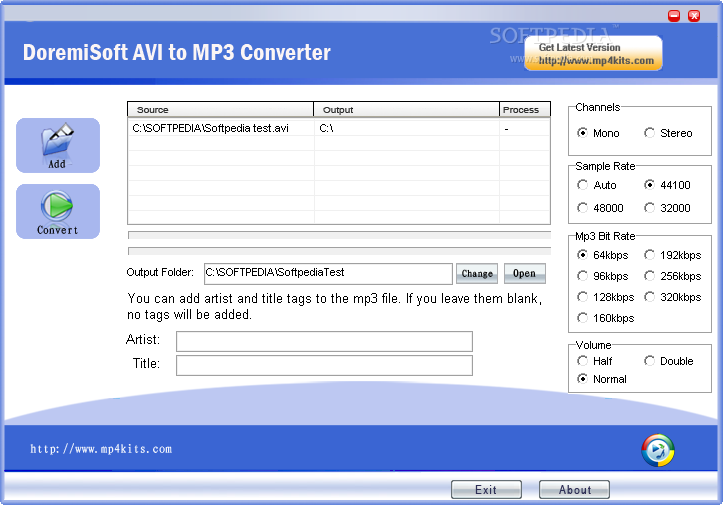Viewport: 723px width, 506px height.
Task: Set bit rate to 96kbps
Action: [x=603, y=276]
